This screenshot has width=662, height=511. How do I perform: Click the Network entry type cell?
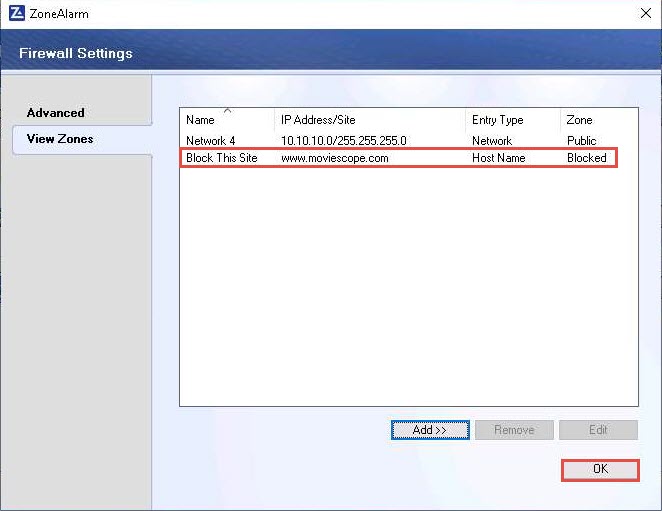(x=492, y=141)
